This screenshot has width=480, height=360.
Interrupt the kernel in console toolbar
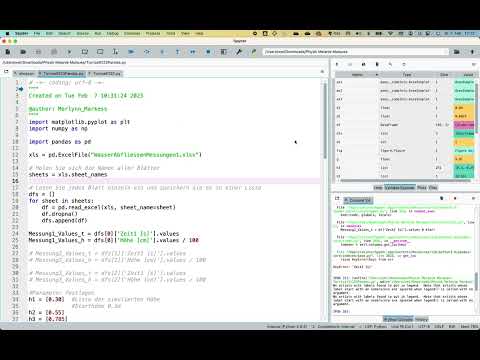(455, 198)
